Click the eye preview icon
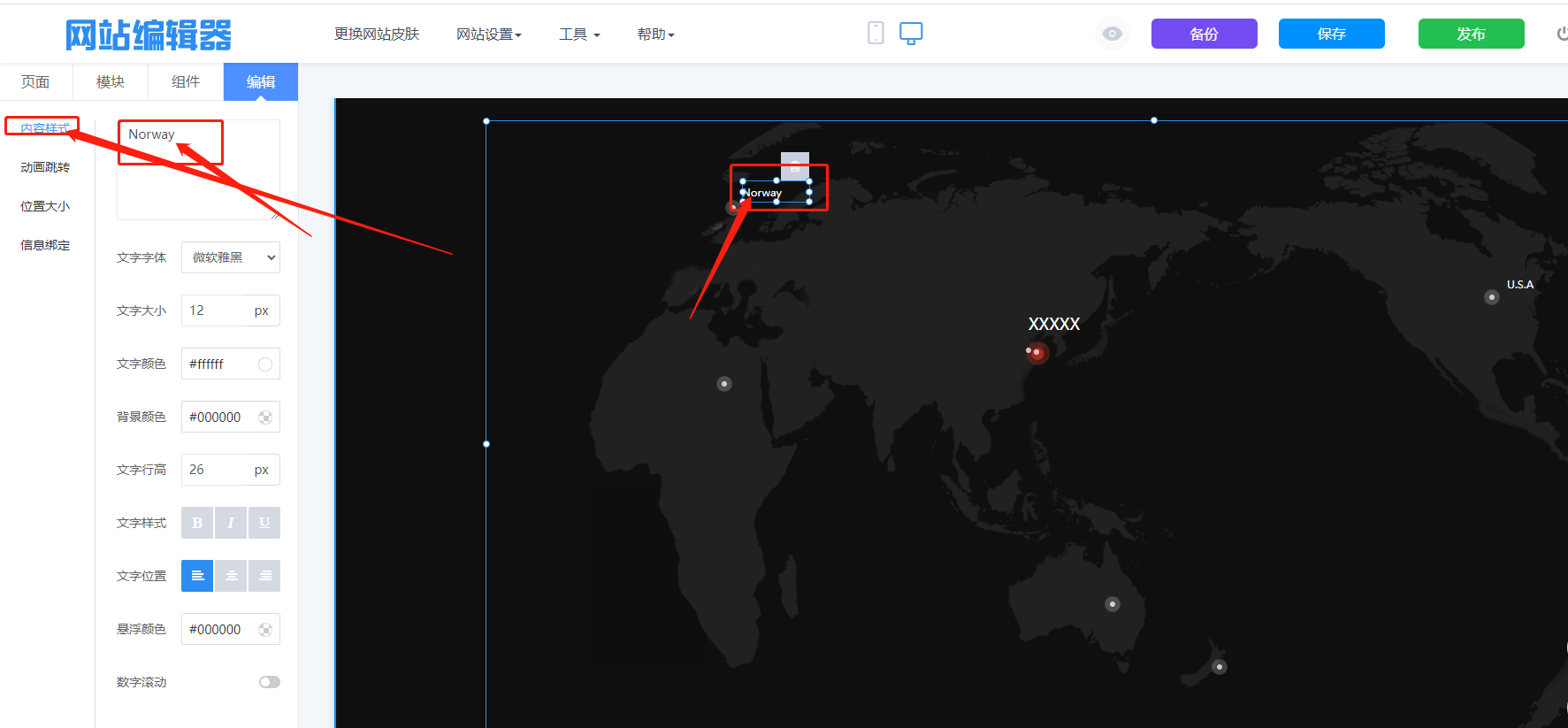This screenshot has width=1568, height=728. [x=1113, y=34]
